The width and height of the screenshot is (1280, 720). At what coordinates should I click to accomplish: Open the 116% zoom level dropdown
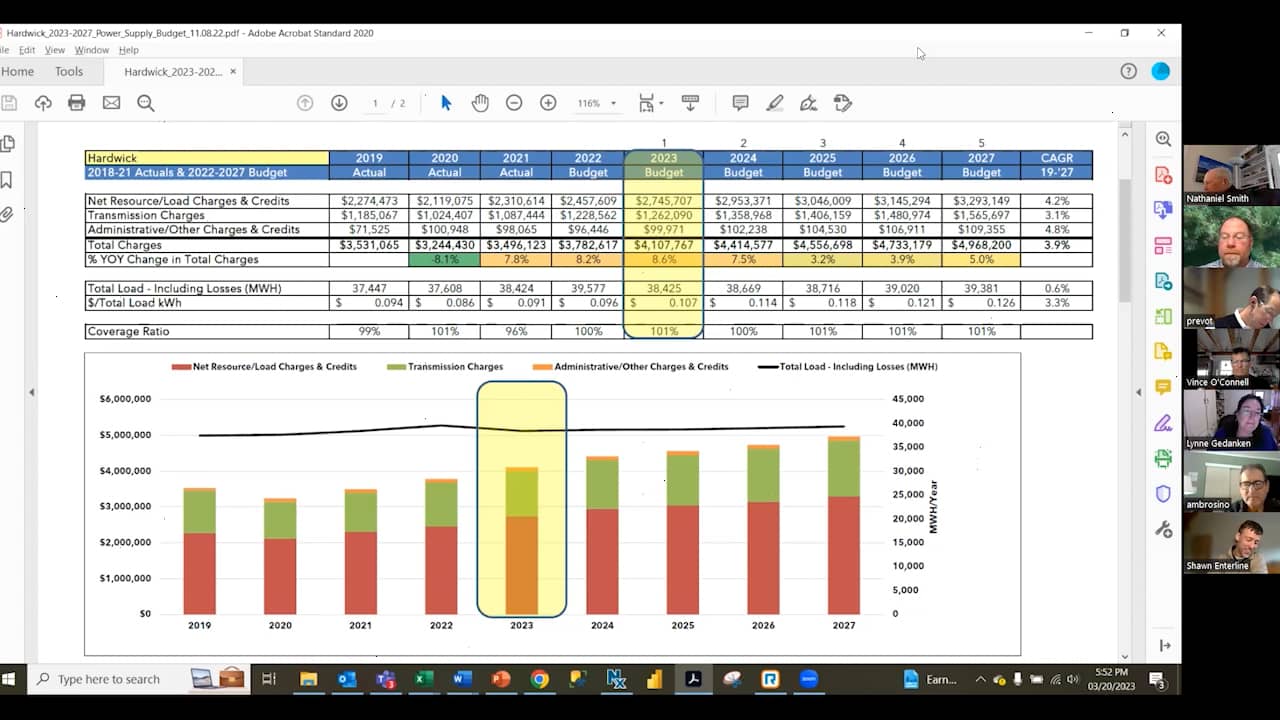click(596, 103)
